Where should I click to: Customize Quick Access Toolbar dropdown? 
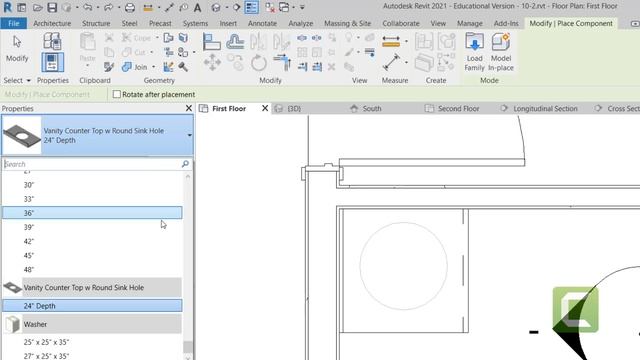click(x=302, y=7)
